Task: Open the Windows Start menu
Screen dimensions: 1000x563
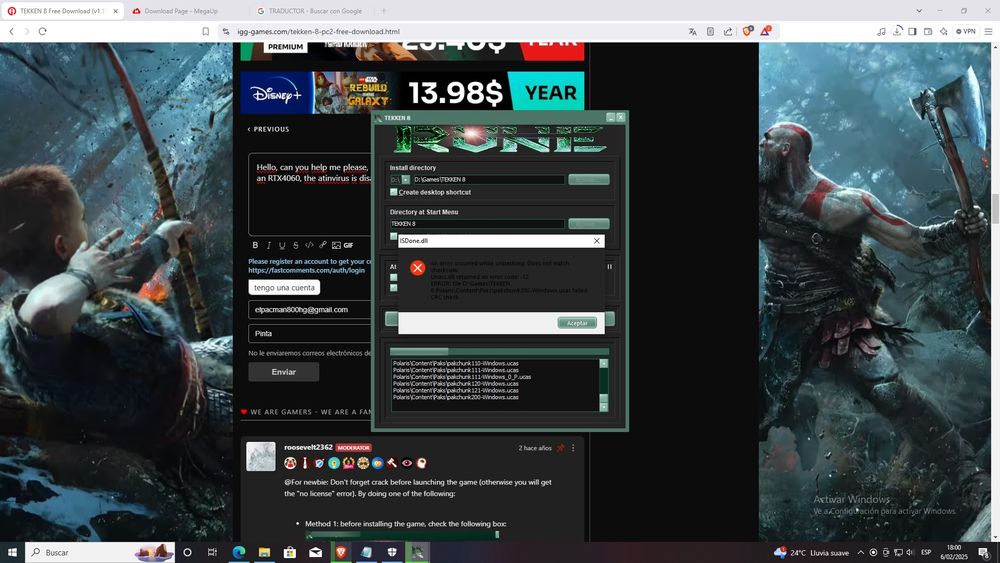Action: (11, 552)
